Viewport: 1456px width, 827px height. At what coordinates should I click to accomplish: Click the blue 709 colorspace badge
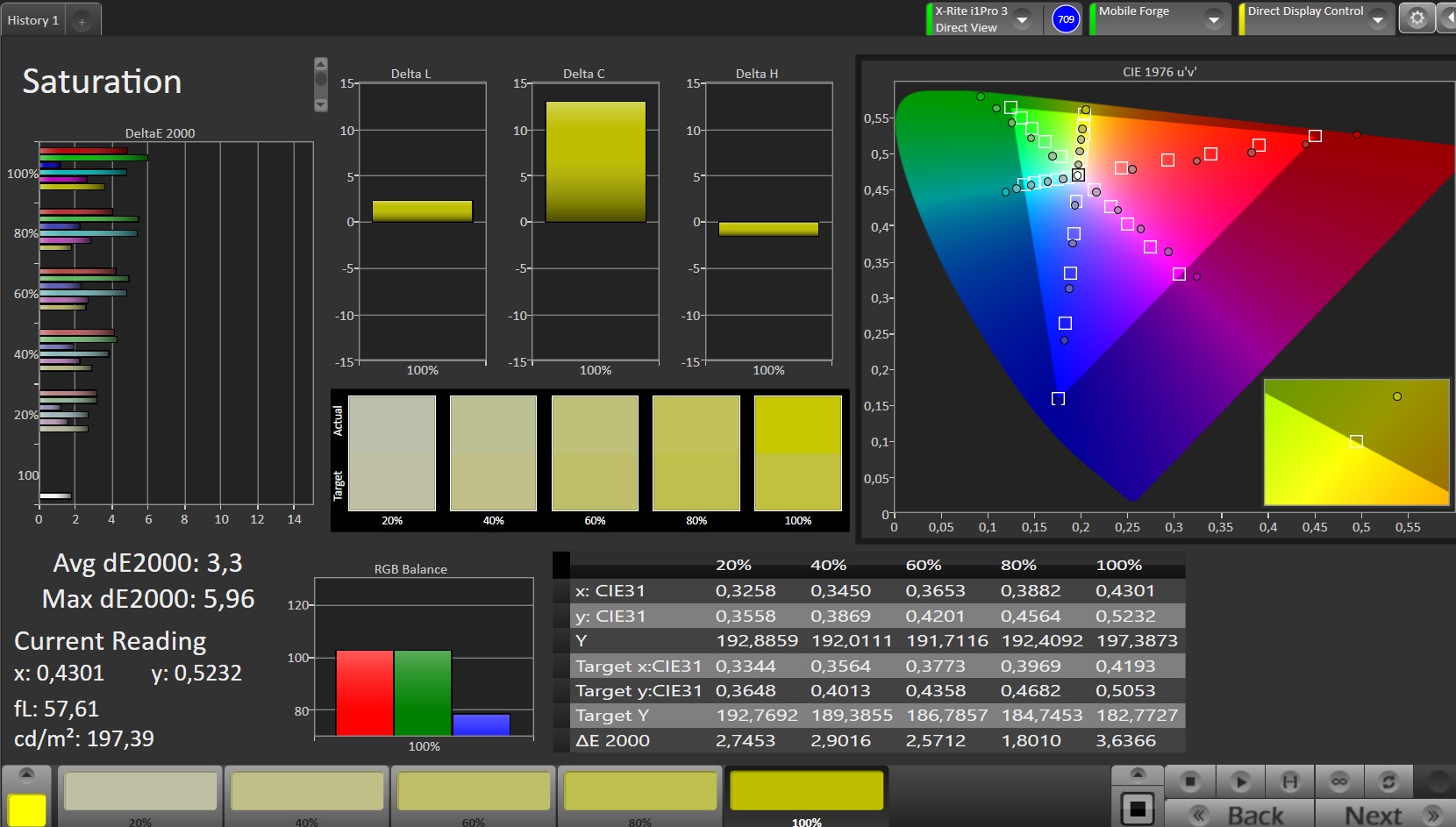click(x=1066, y=19)
